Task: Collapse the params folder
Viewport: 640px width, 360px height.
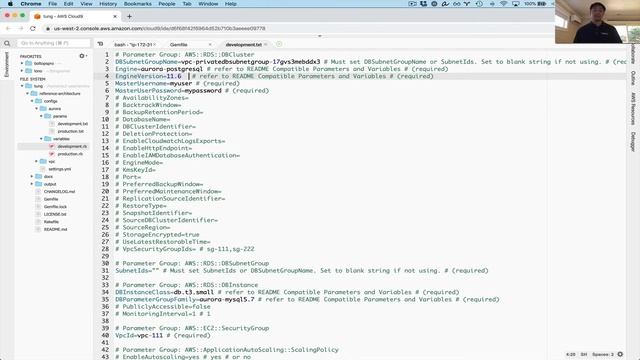Action: 41,116
